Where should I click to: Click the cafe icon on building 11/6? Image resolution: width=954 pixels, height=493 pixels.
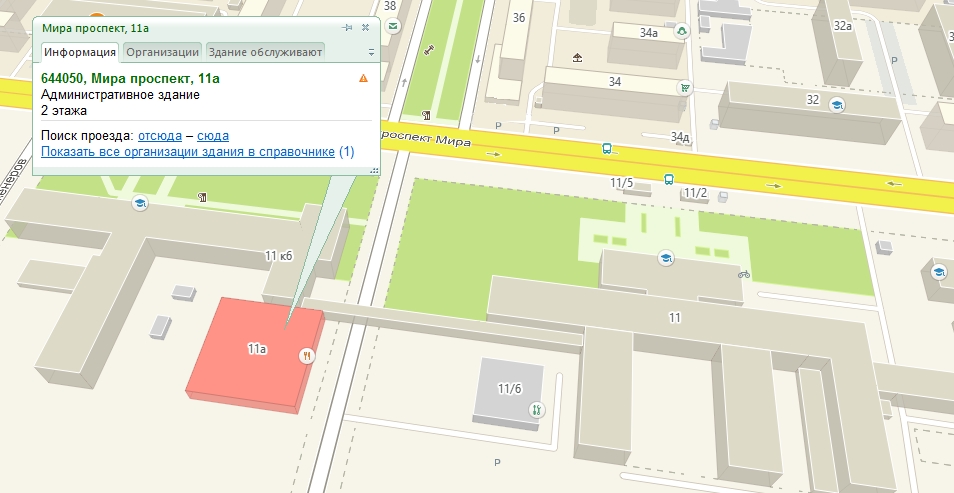click(x=536, y=408)
